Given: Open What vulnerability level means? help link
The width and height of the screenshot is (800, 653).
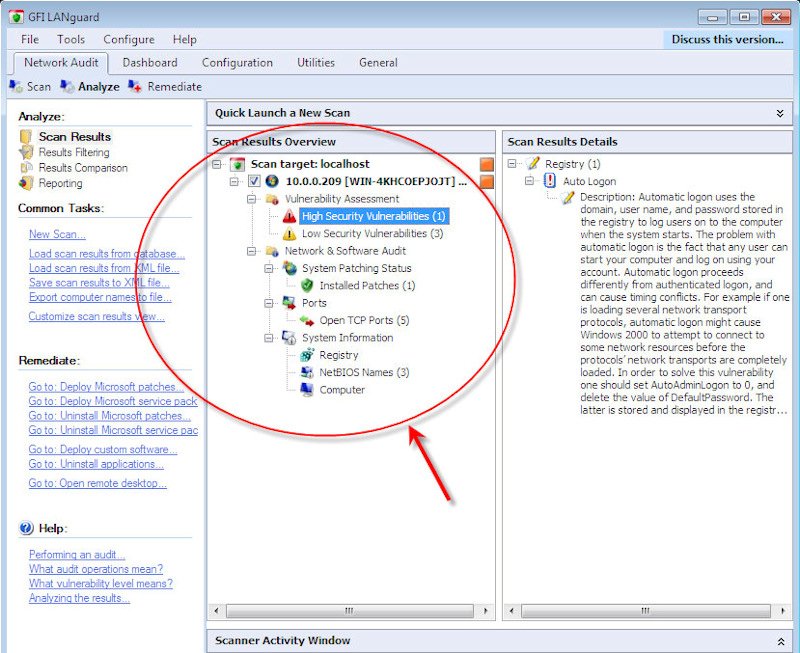Looking at the screenshot, I should pos(101,584).
